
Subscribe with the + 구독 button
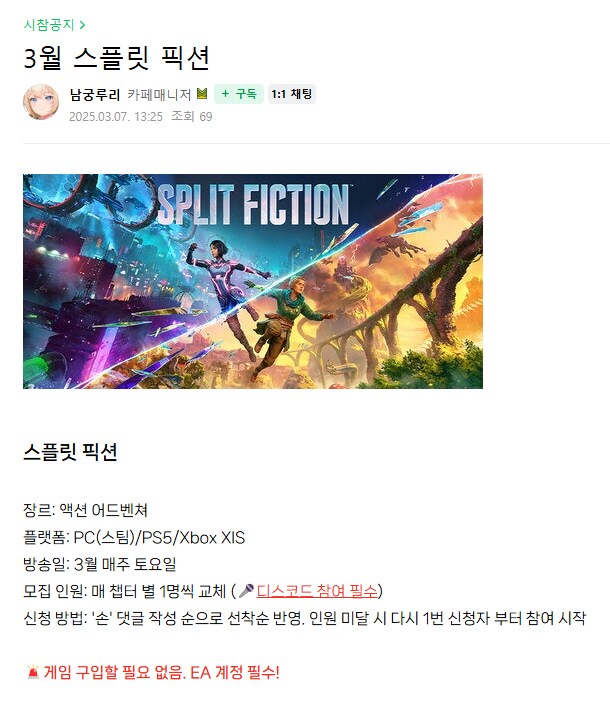tap(239, 94)
